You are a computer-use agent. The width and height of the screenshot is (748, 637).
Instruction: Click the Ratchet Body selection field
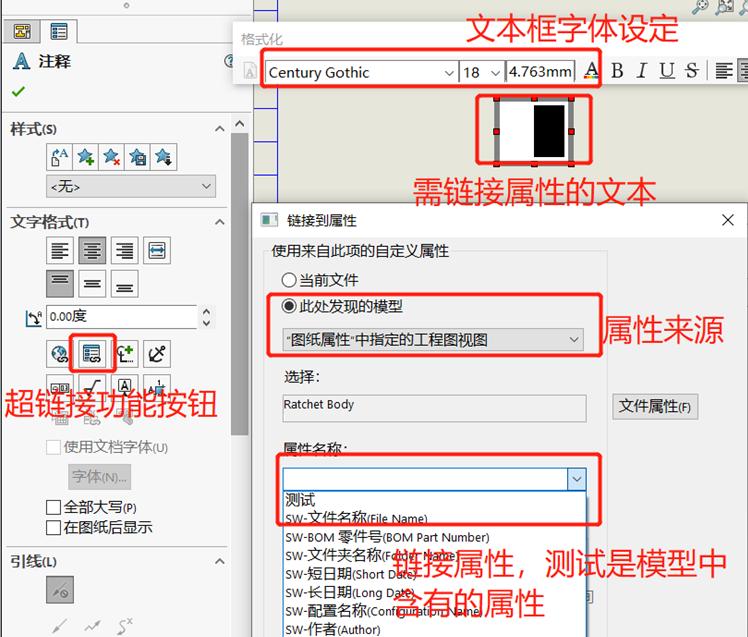(434, 407)
